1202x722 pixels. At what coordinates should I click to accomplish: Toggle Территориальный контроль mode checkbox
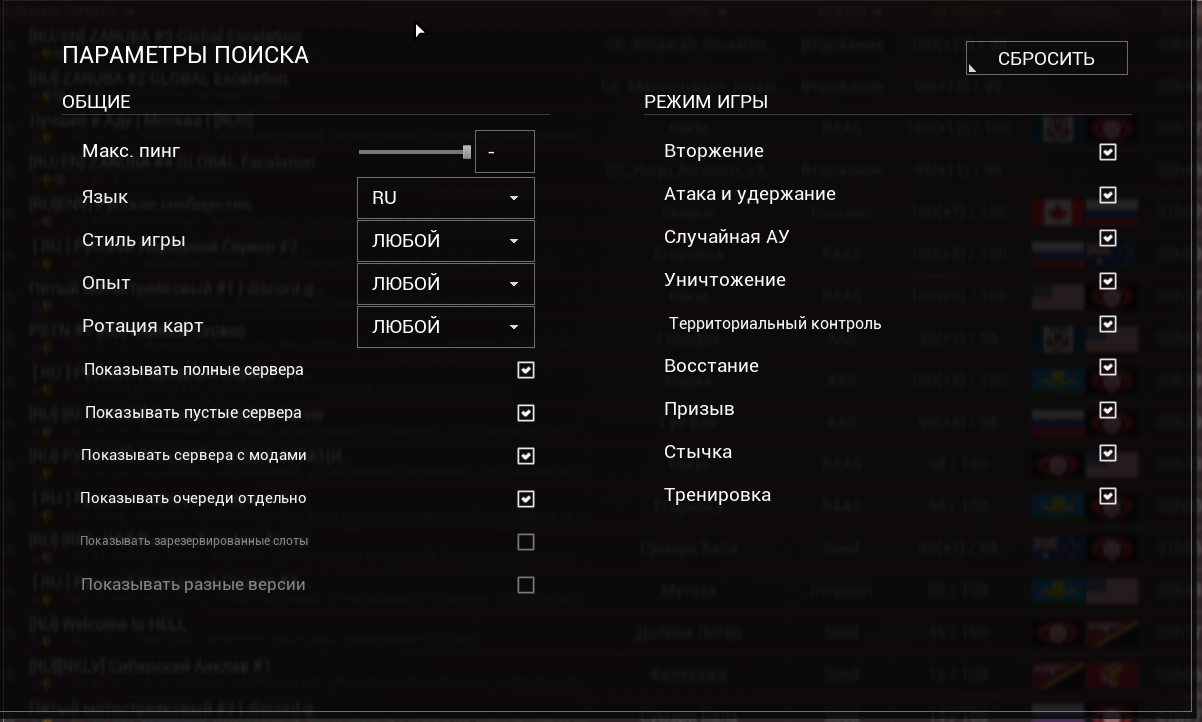pyautogui.click(x=1108, y=324)
